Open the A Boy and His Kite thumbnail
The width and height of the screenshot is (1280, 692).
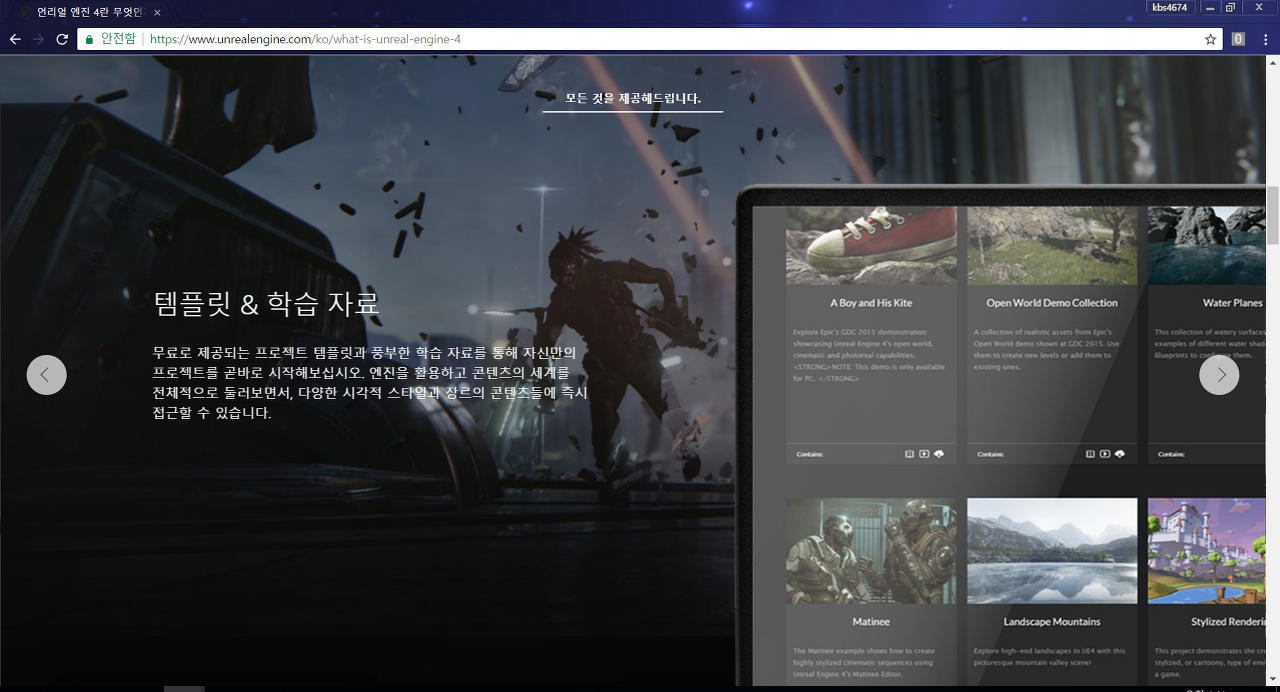point(871,245)
